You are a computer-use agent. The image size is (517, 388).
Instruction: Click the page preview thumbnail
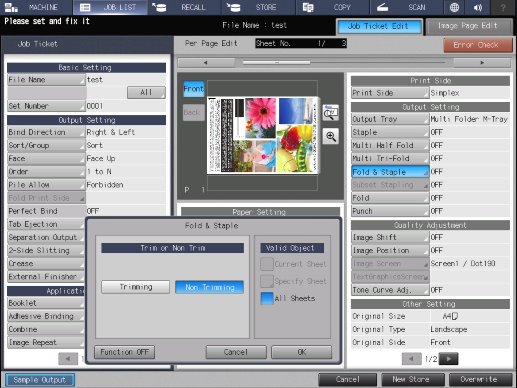[x=262, y=135]
